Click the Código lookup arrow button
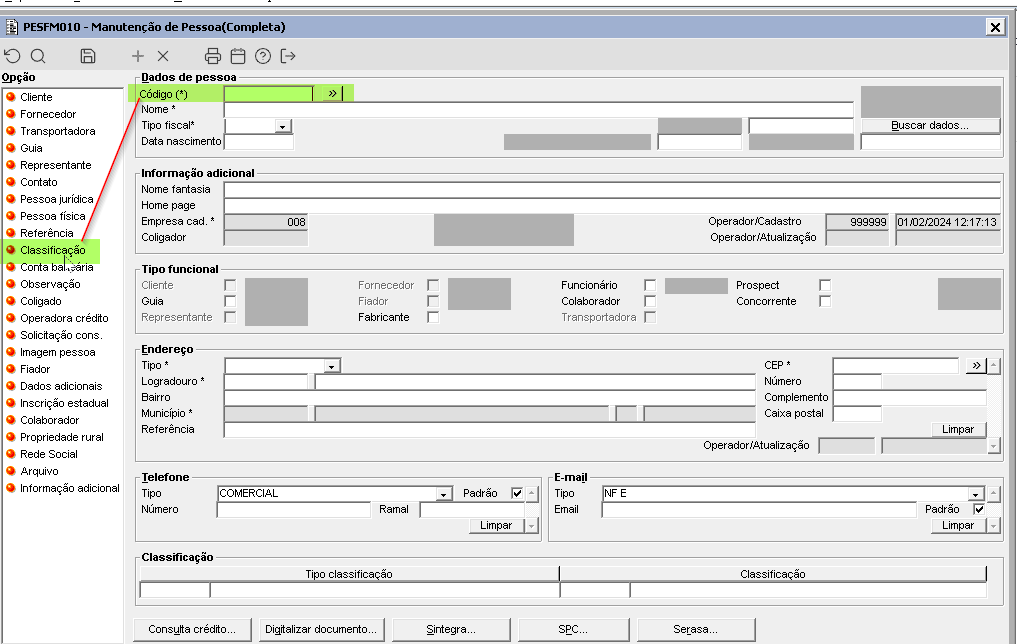This screenshot has width=1017, height=644. coord(332,93)
